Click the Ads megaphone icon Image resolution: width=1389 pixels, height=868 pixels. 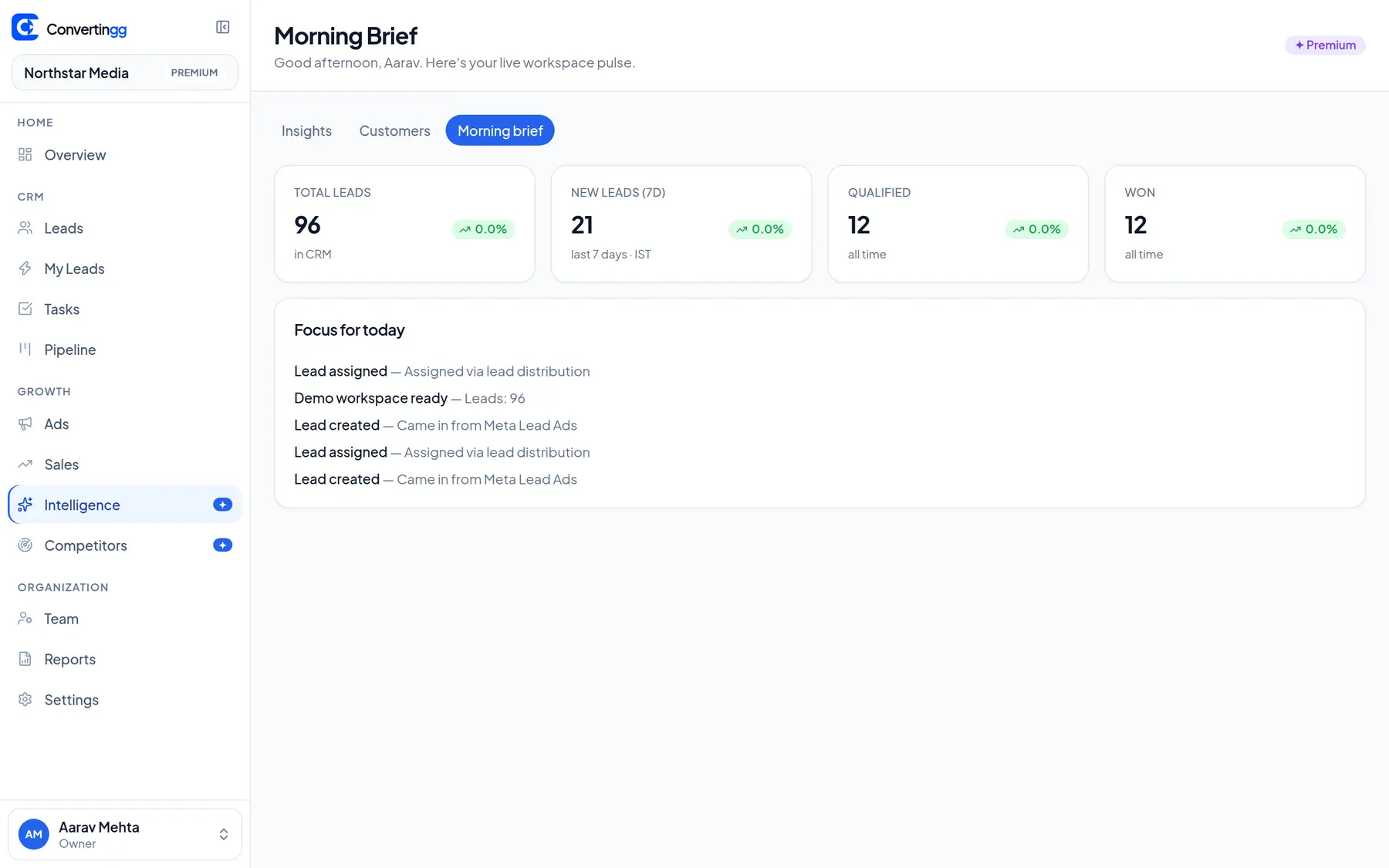click(x=25, y=424)
